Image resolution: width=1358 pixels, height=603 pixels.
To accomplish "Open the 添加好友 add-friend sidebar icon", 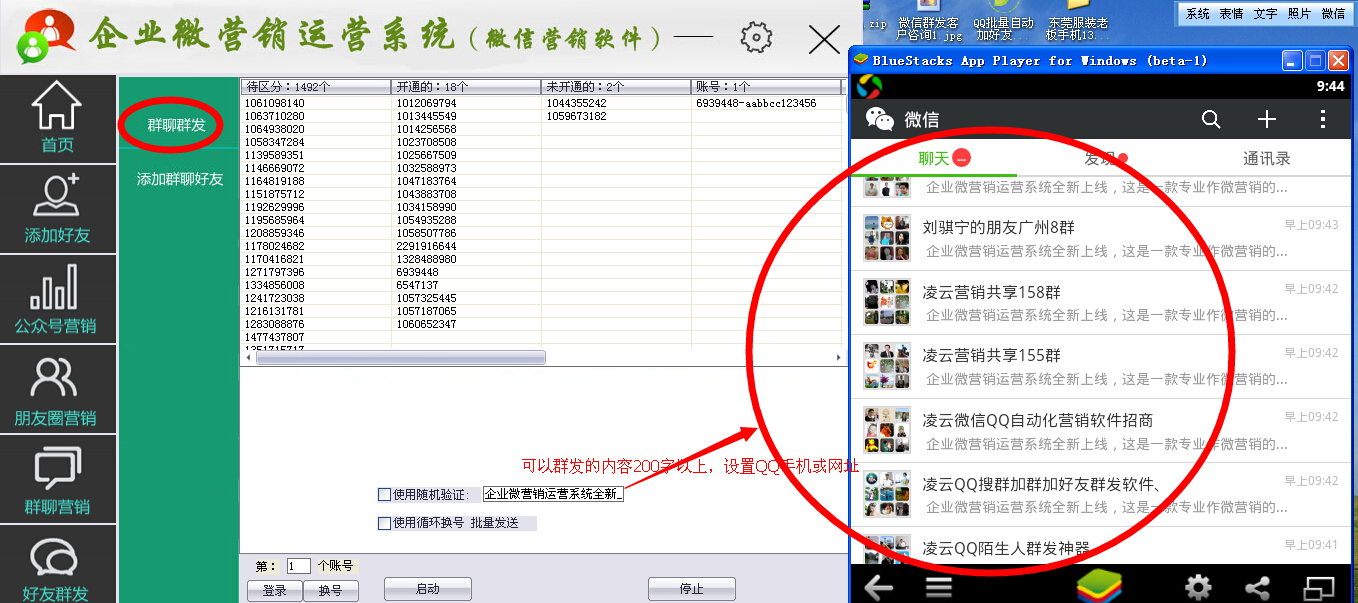I will point(57,196).
